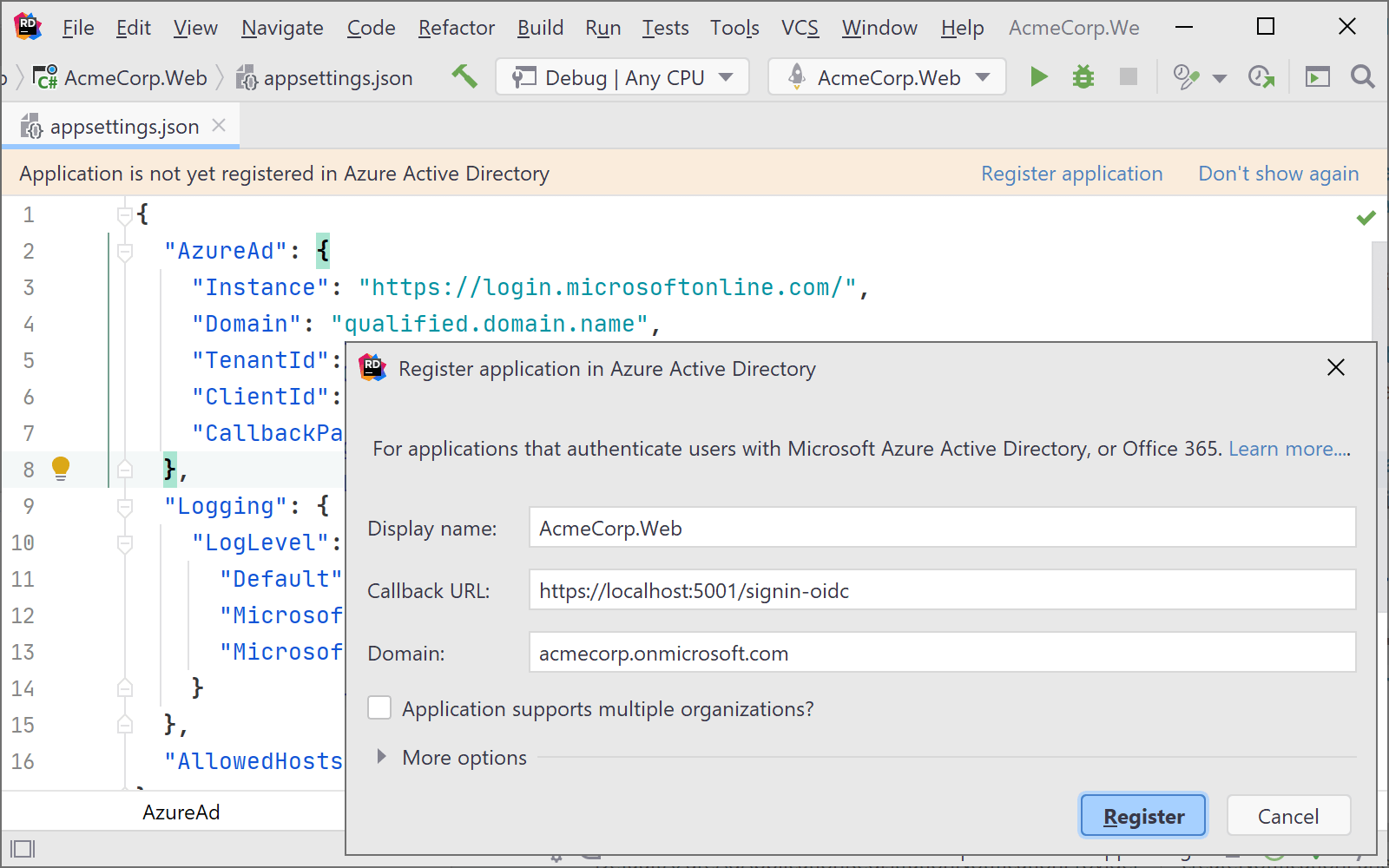Screen dimensions: 1389x868
Task: Click the lightbulb quick-fix icon on line 8
Action: [x=61, y=469]
